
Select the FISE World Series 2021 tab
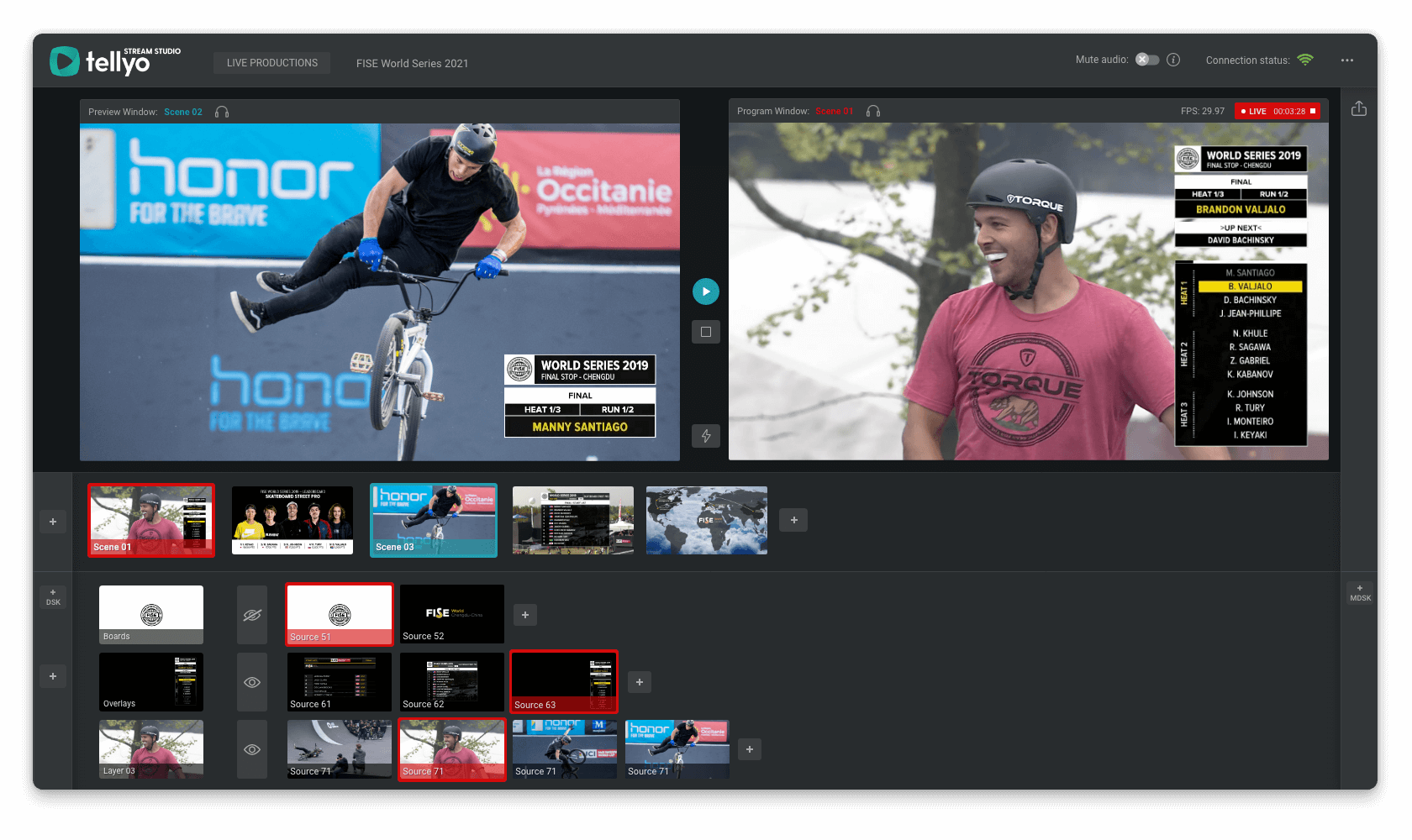(412, 63)
